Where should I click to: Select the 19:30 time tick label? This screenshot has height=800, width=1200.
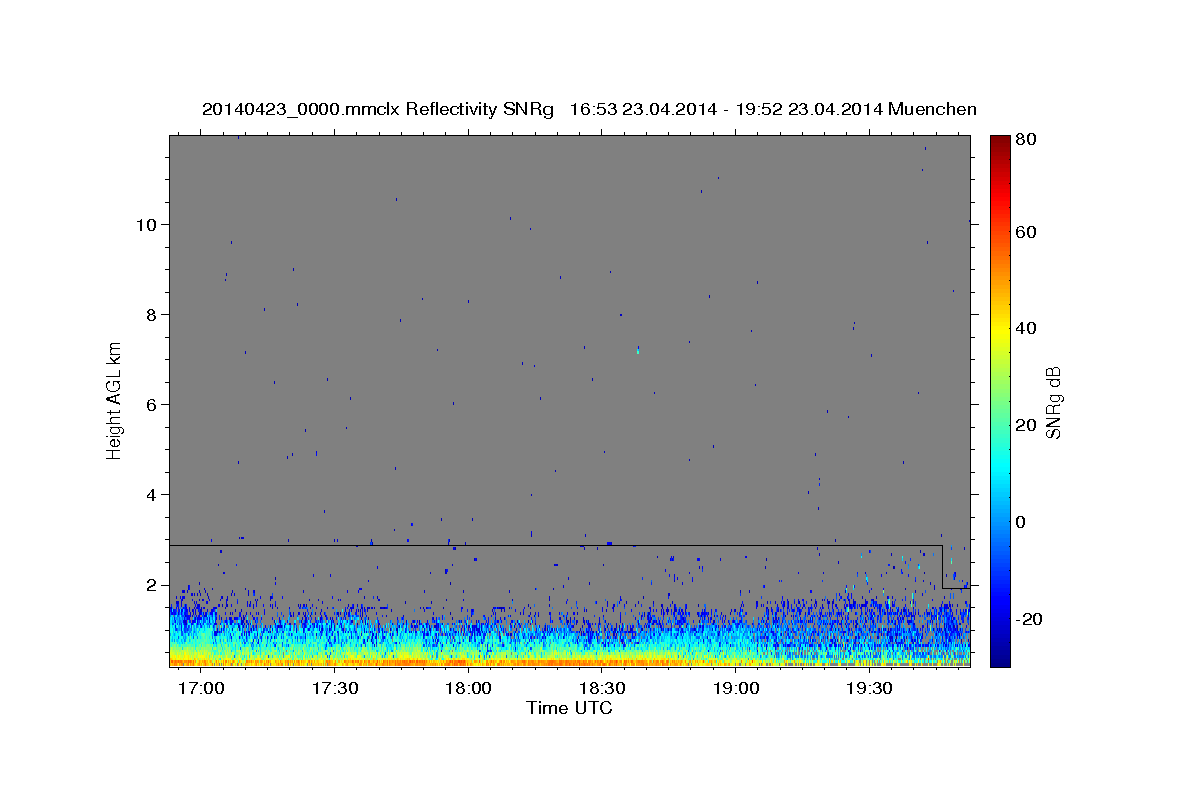tap(869, 689)
